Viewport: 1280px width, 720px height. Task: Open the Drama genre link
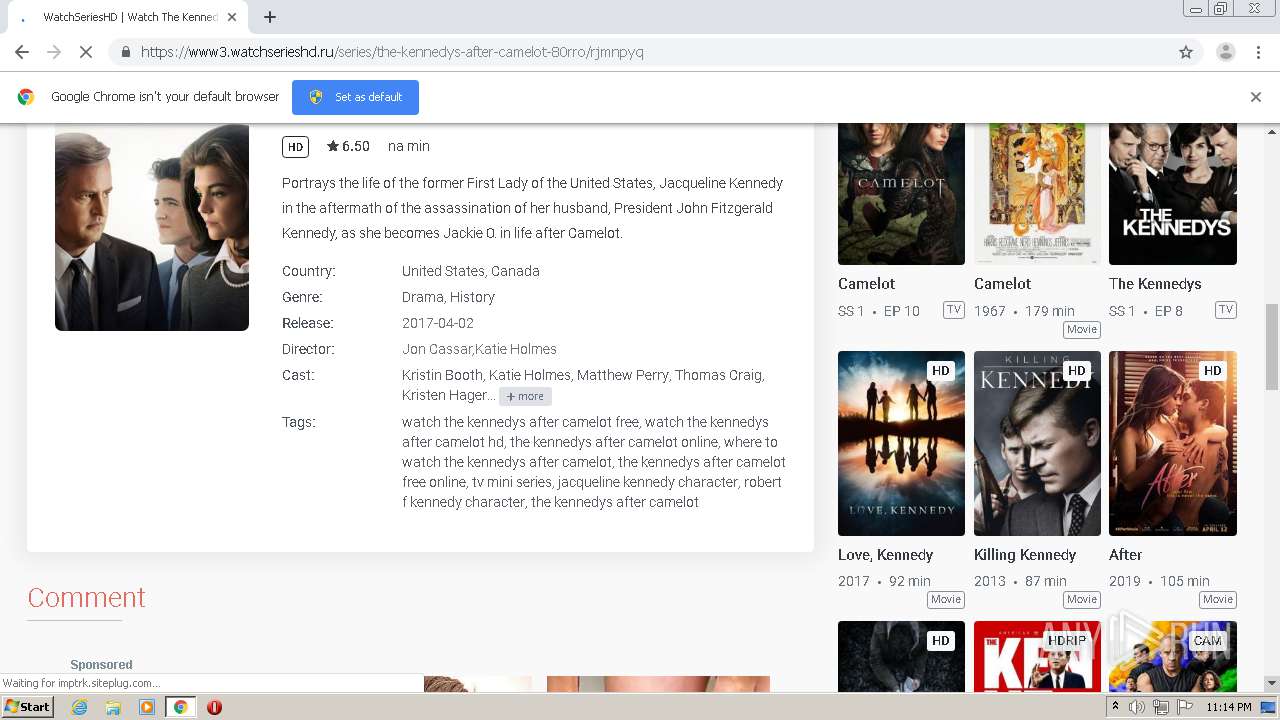pyautogui.click(x=423, y=297)
